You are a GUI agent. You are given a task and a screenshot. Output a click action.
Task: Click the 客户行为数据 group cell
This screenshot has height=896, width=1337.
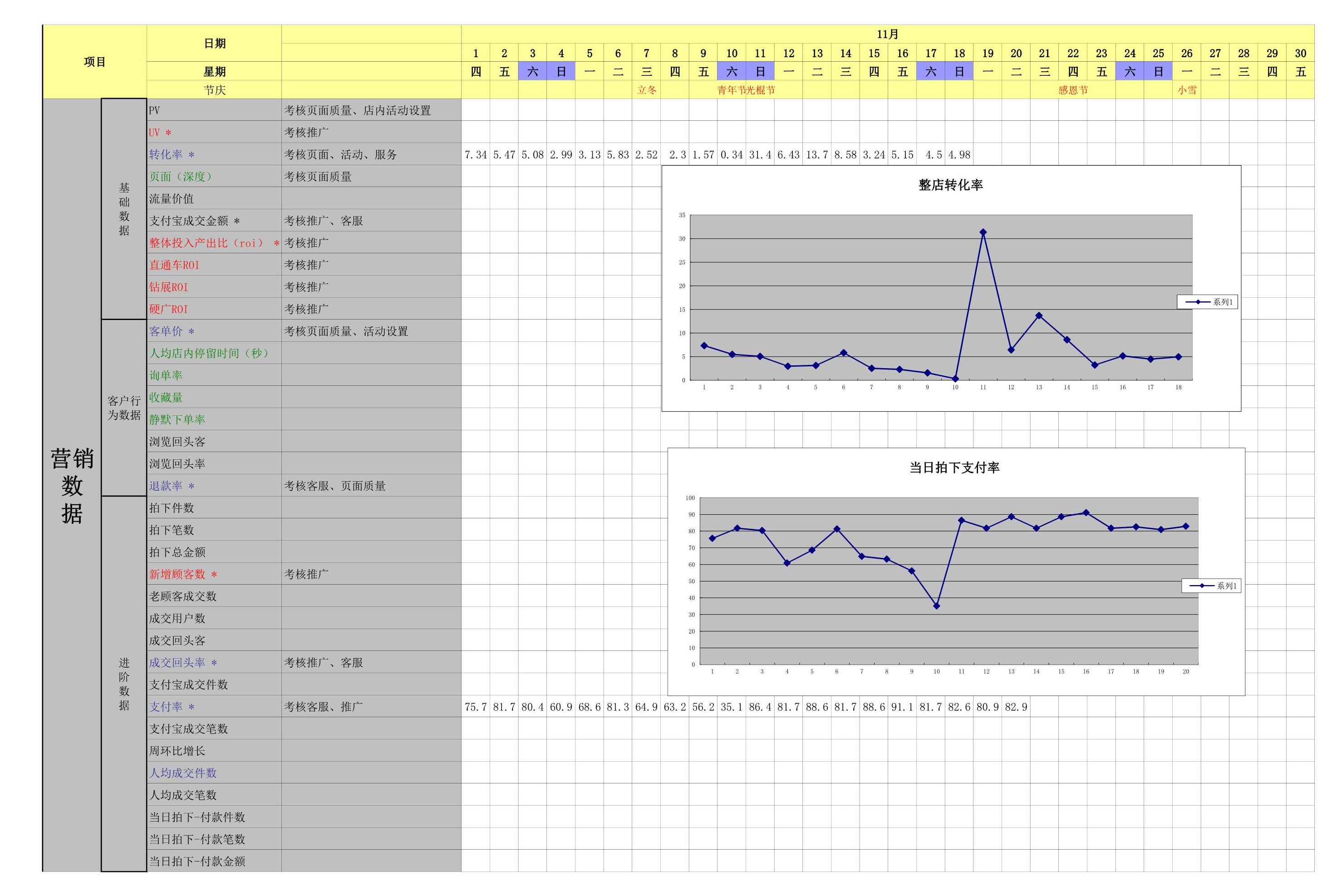pyautogui.click(x=124, y=408)
